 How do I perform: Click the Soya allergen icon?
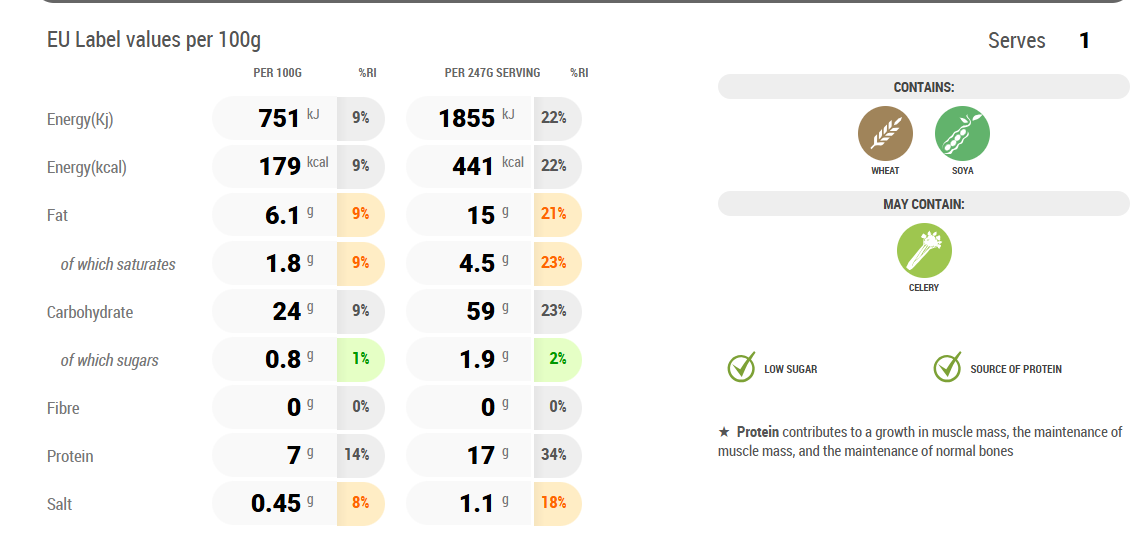pyautogui.click(x=962, y=133)
